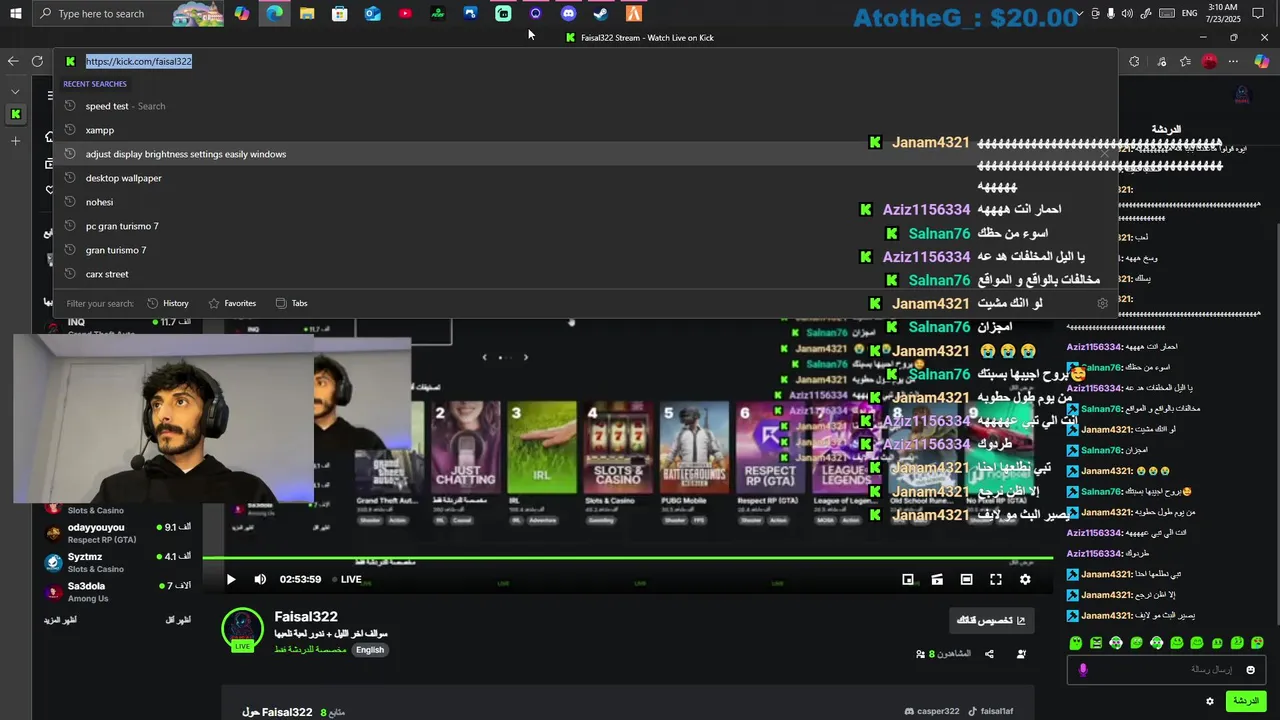Open the customize channel button
Viewport: 1280px width, 720px height.
[991, 620]
